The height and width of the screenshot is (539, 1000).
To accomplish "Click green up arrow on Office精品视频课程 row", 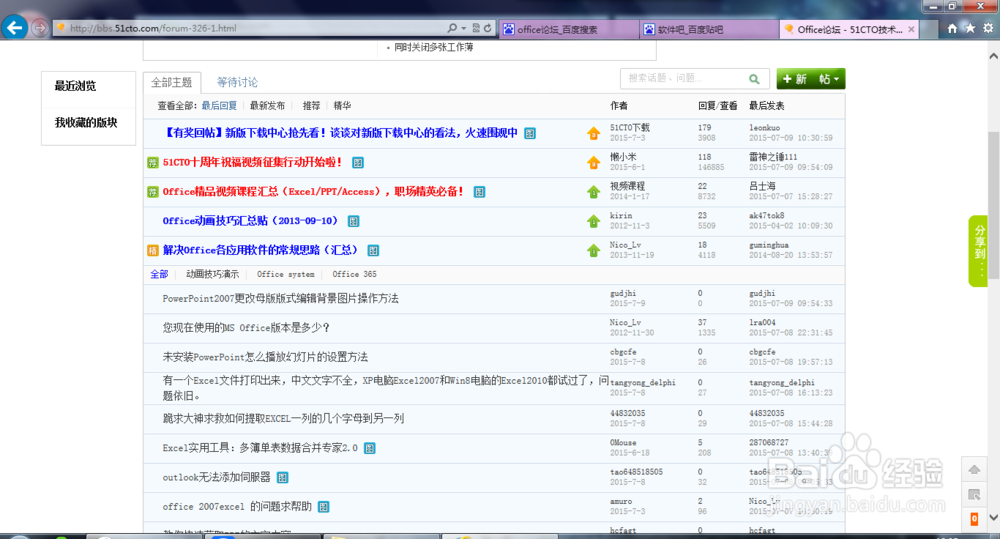I will [594, 191].
